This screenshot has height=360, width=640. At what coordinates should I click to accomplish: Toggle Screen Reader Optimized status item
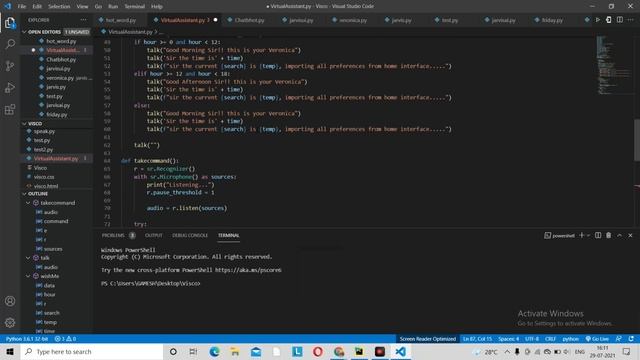point(427,339)
